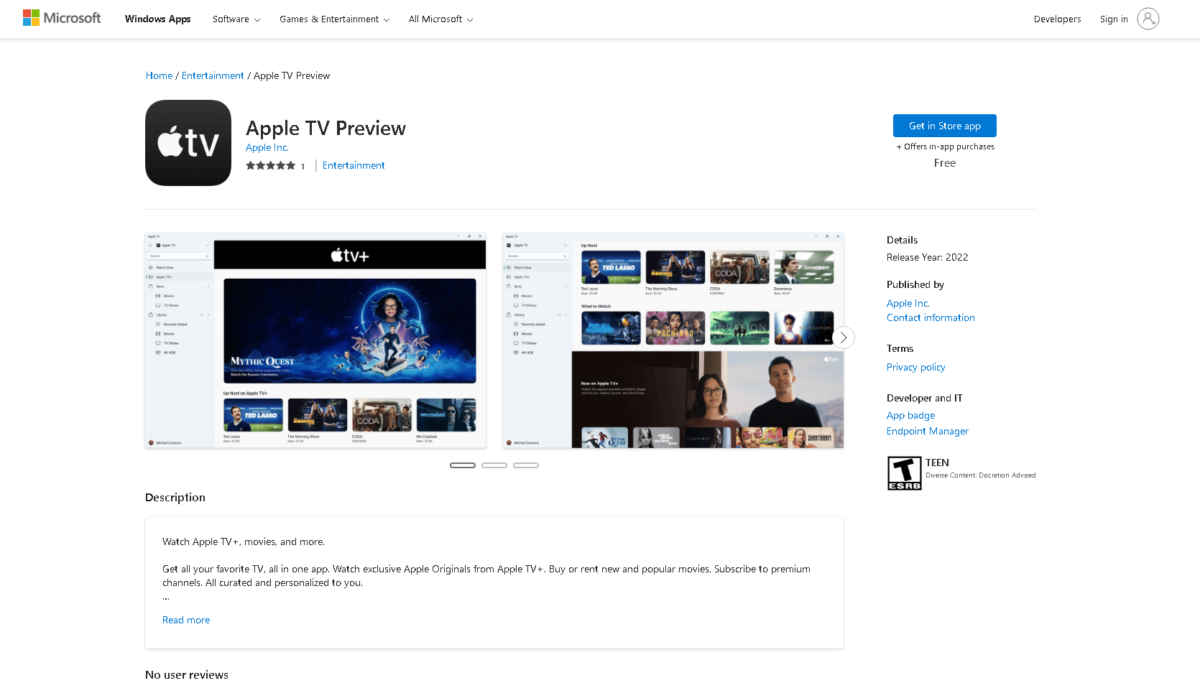
Task: Select the first carousel page indicator
Action: 462,465
